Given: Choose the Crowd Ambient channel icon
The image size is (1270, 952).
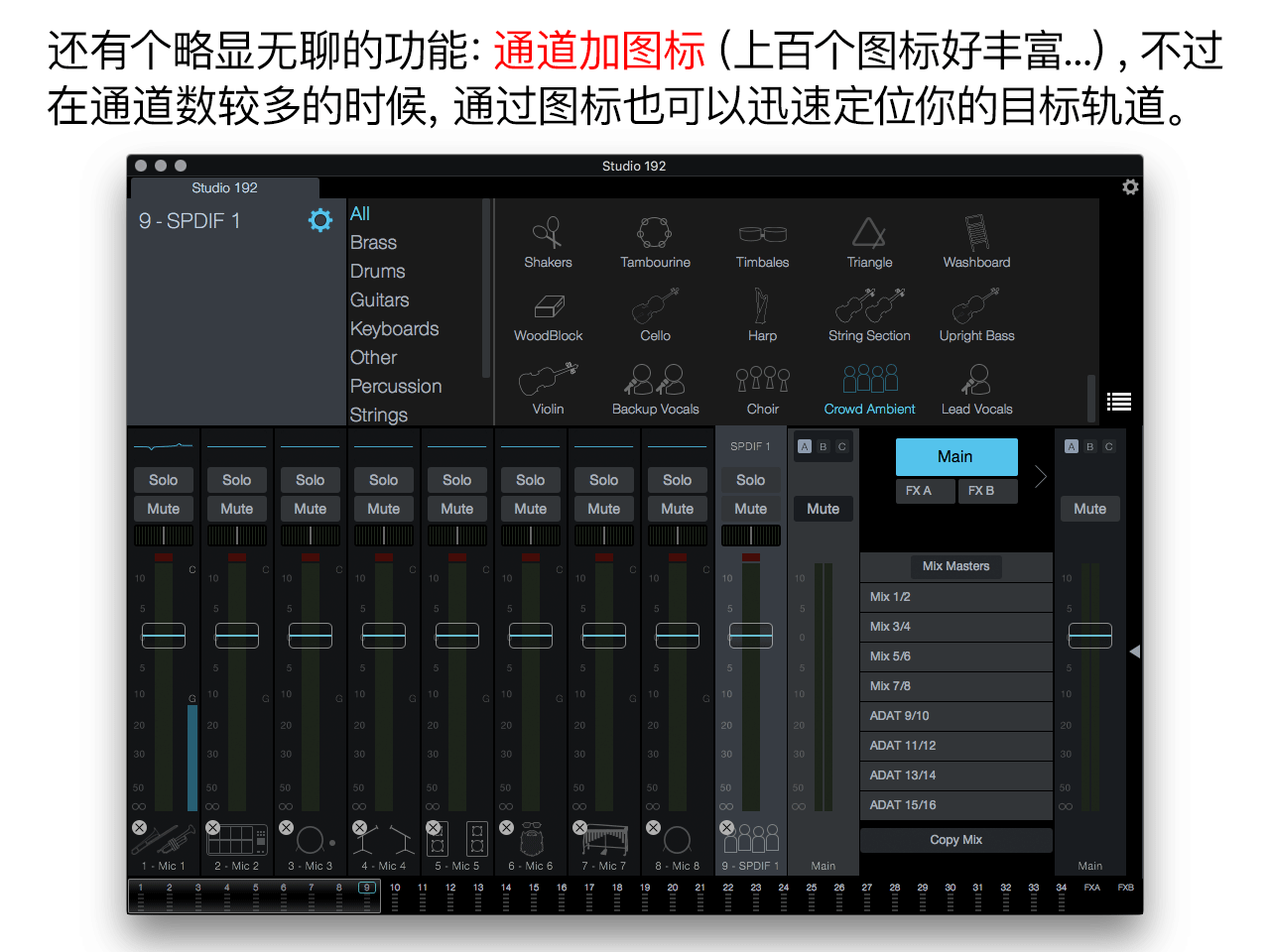Looking at the screenshot, I should (x=869, y=390).
